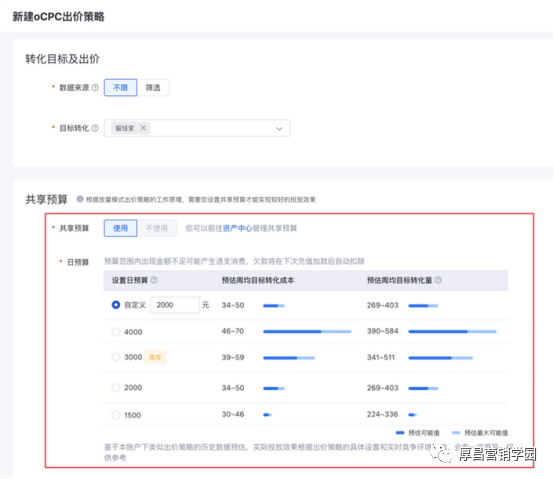Select the 4000 daily budget radio
Image resolution: width=554 pixels, height=479 pixels.
tap(116, 332)
